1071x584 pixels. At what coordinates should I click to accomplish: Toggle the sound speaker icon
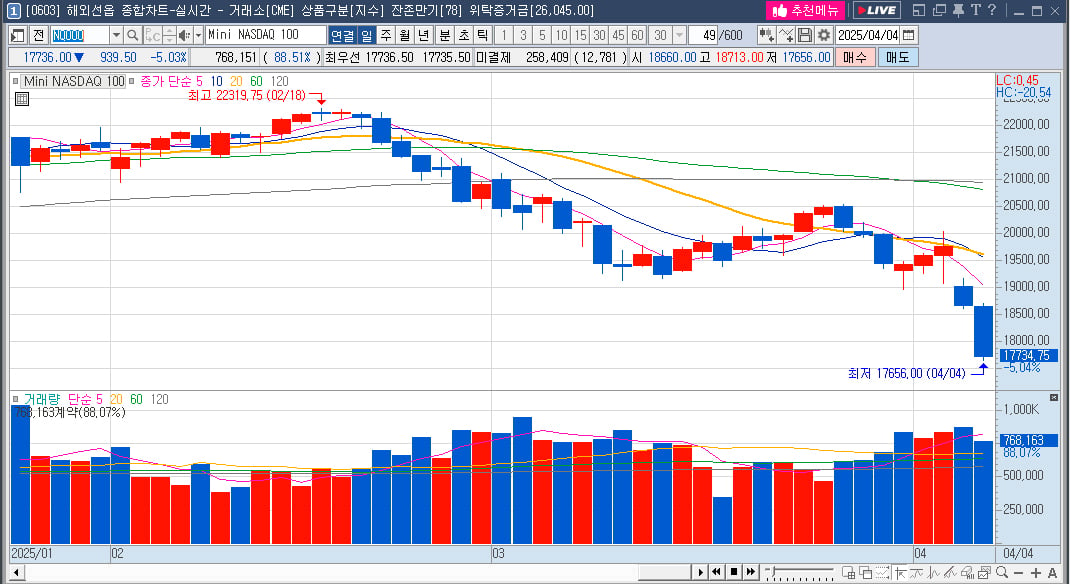pos(184,35)
